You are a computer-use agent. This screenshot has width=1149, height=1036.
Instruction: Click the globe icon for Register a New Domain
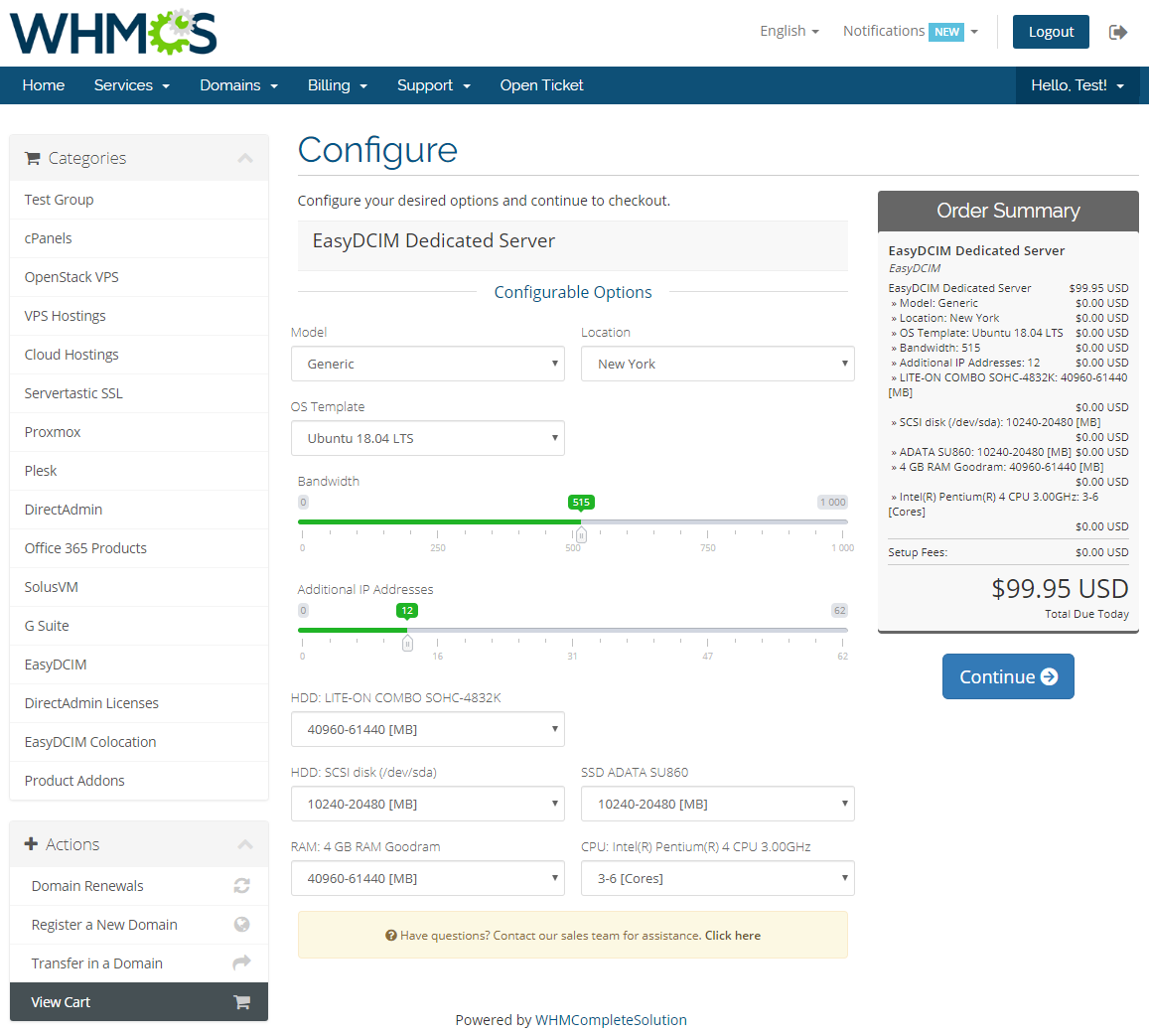(241, 924)
